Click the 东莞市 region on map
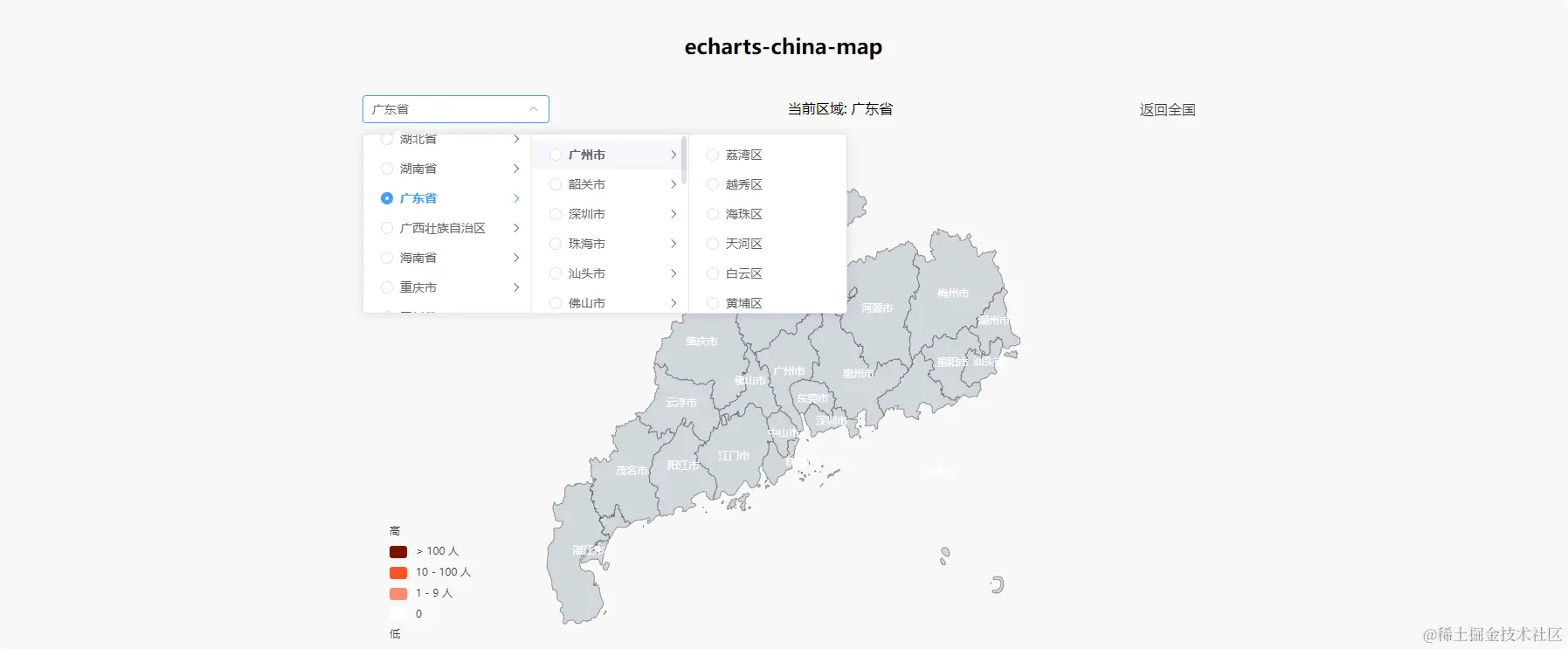 coord(812,398)
